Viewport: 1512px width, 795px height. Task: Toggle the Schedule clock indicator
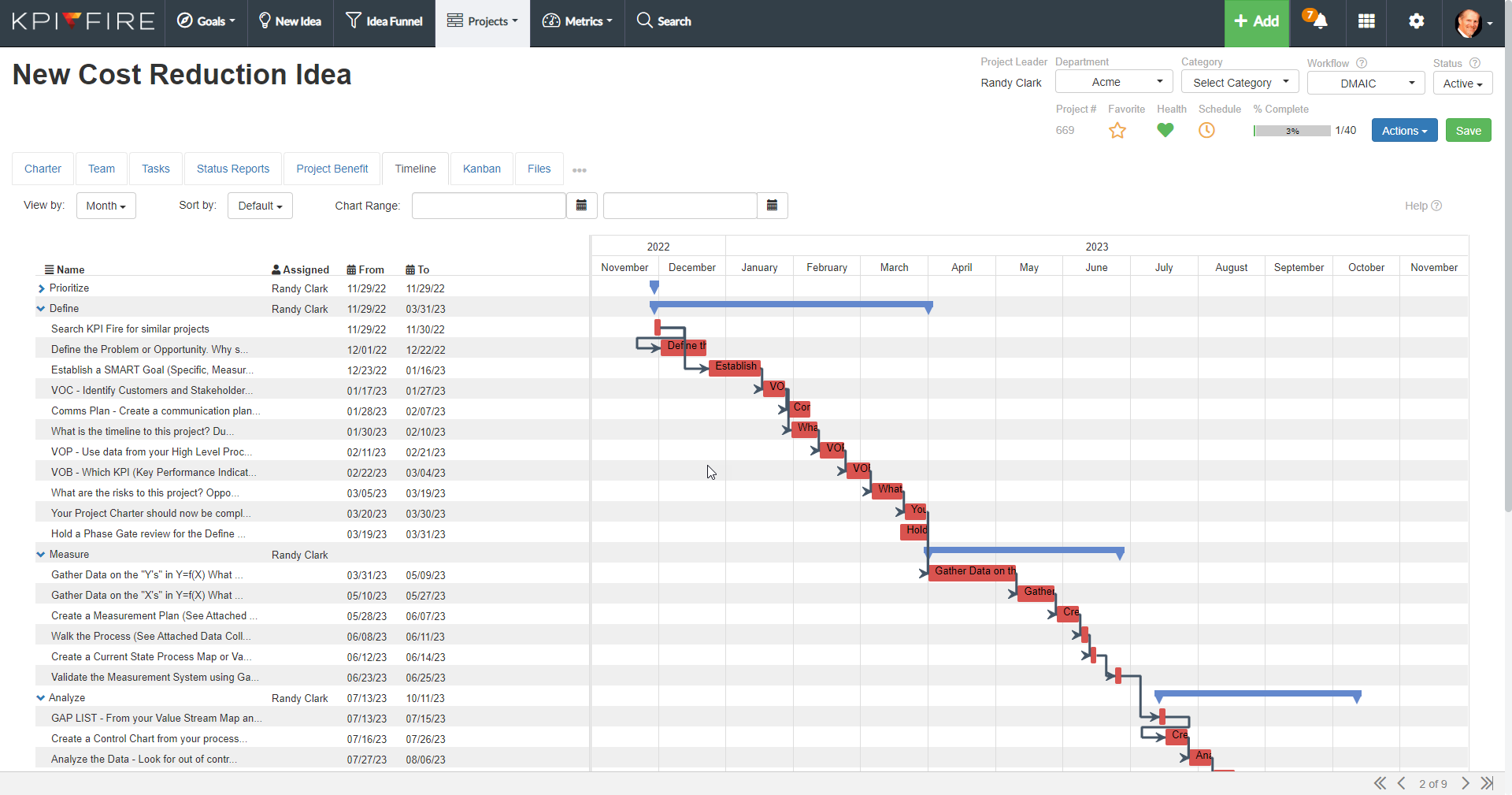coord(1206,131)
